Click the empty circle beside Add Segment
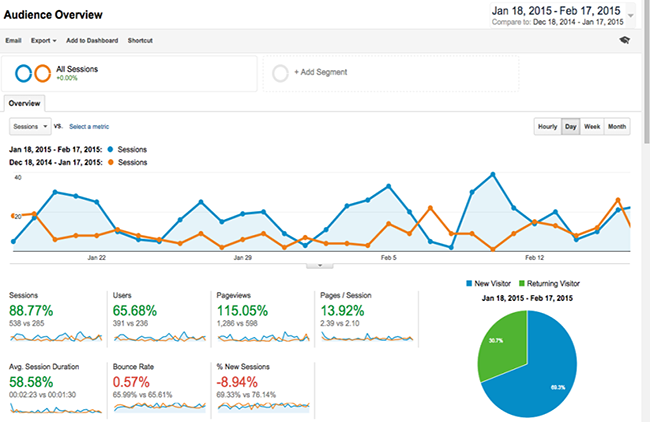 [280, 73]
